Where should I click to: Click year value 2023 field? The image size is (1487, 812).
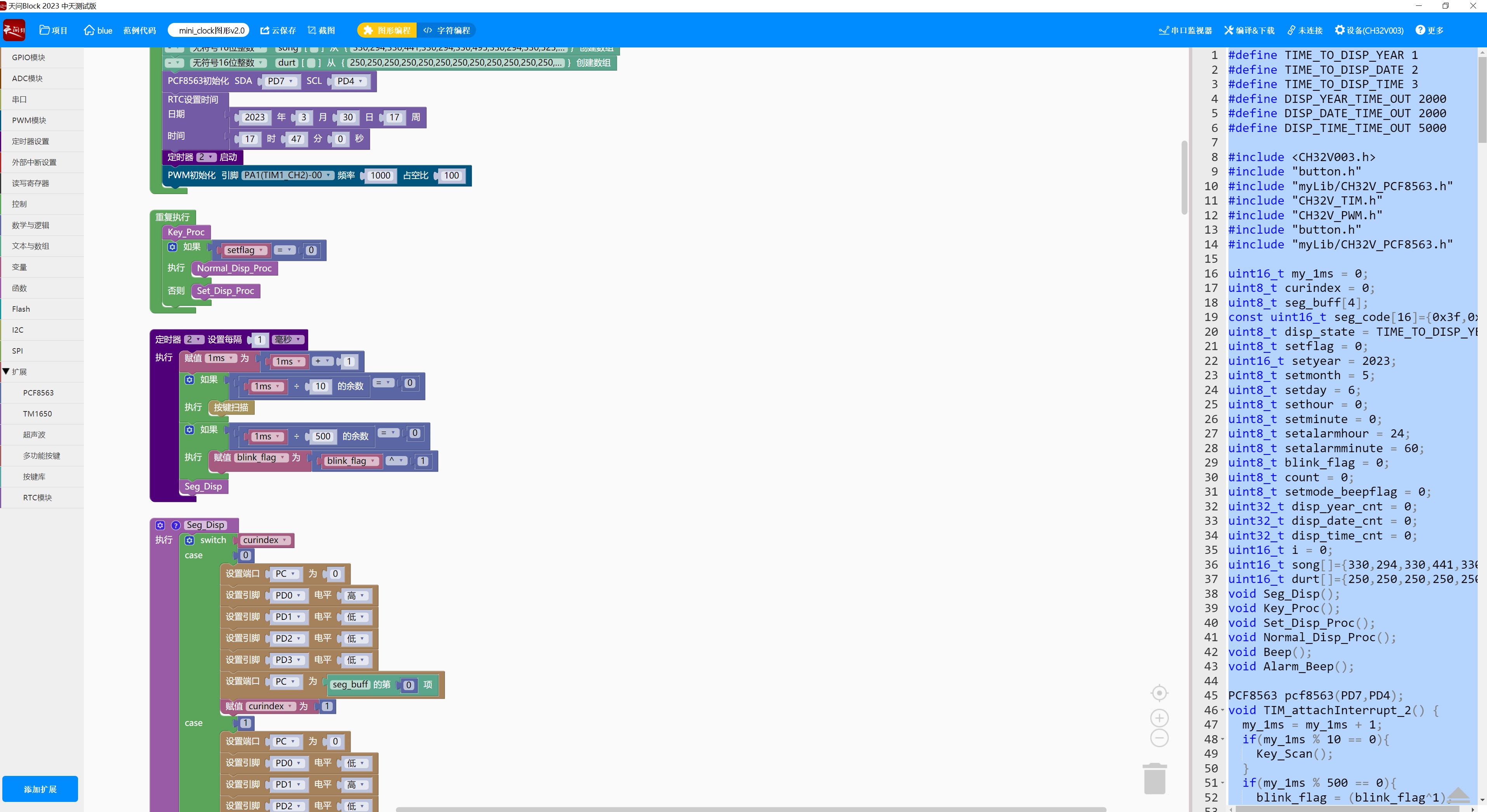(x=255, y=117)
